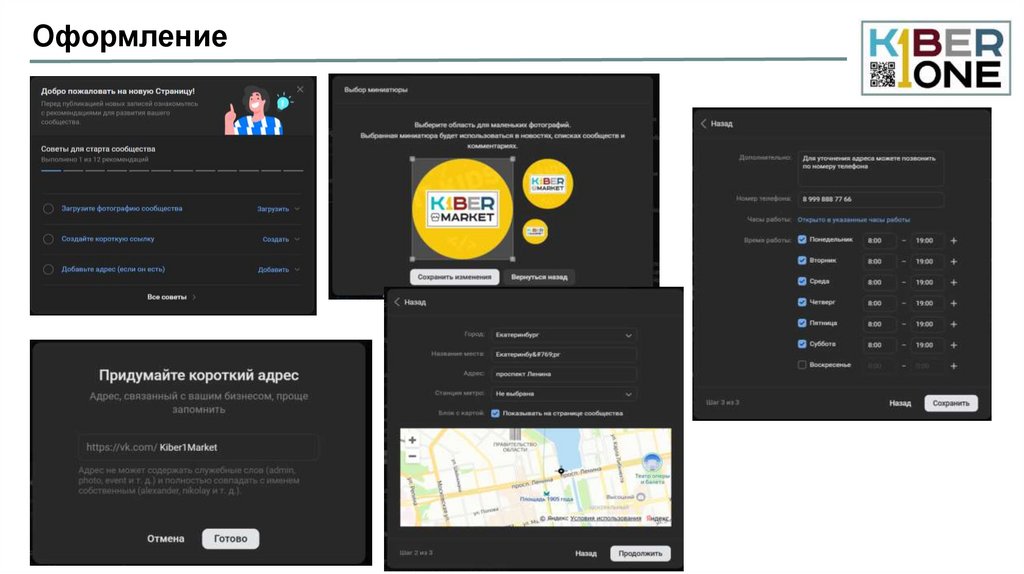Click the short address input field with Kiber1Market
Image resolution: width=1024 pixels, height=574 pixels.
pyautogui.click(x=199, y=447)
